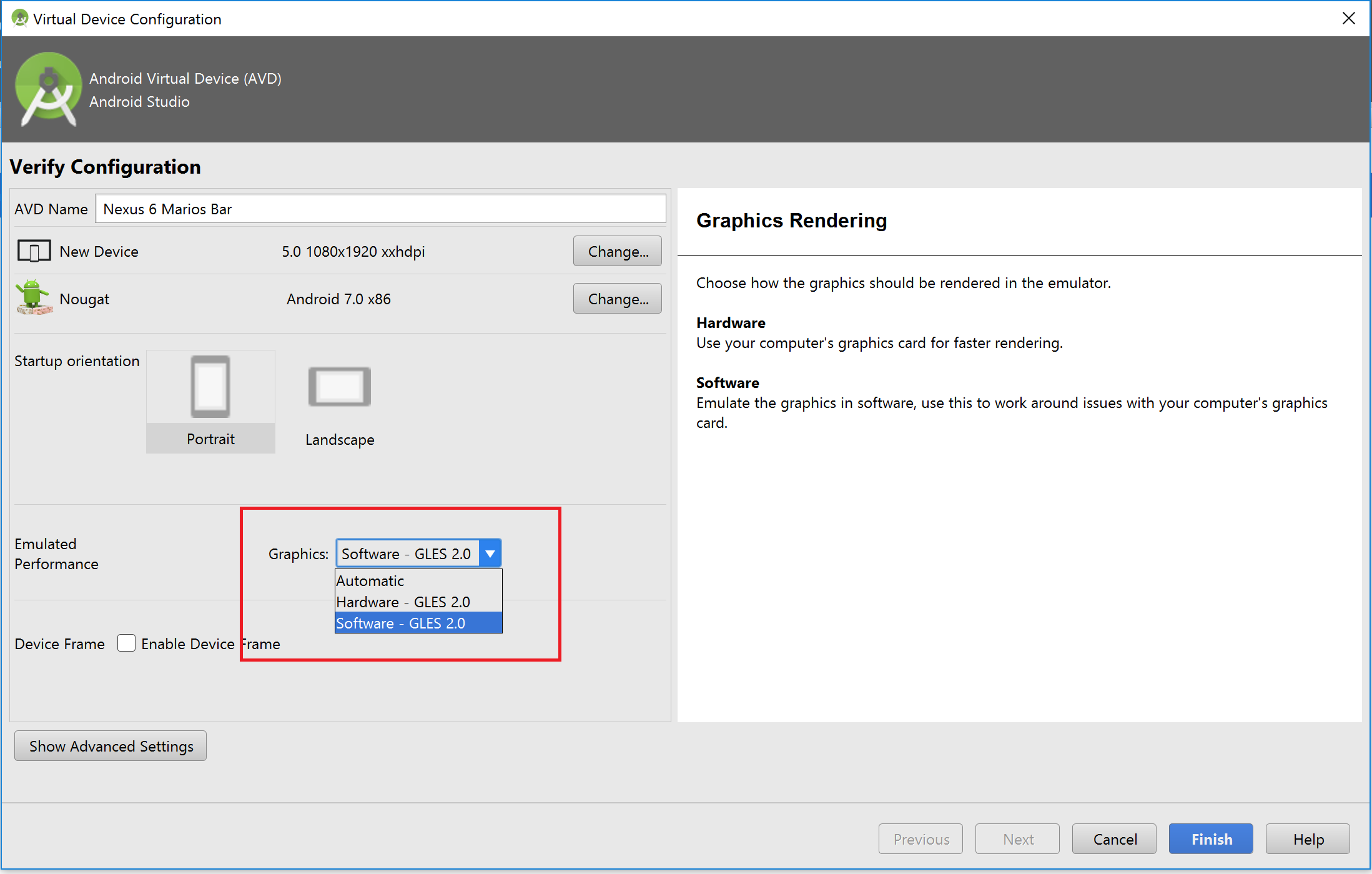Viewport: 1372px width, 874px height.
Task: Click Show Advanced Settings button
Action: point(111,746)
